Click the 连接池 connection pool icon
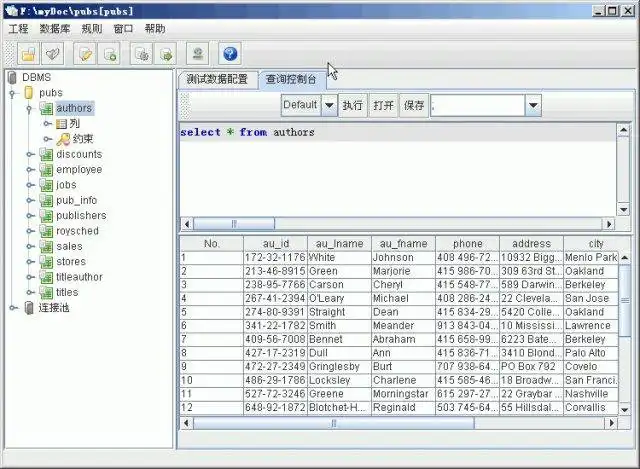Screen dimensions: 640x469 29,308
